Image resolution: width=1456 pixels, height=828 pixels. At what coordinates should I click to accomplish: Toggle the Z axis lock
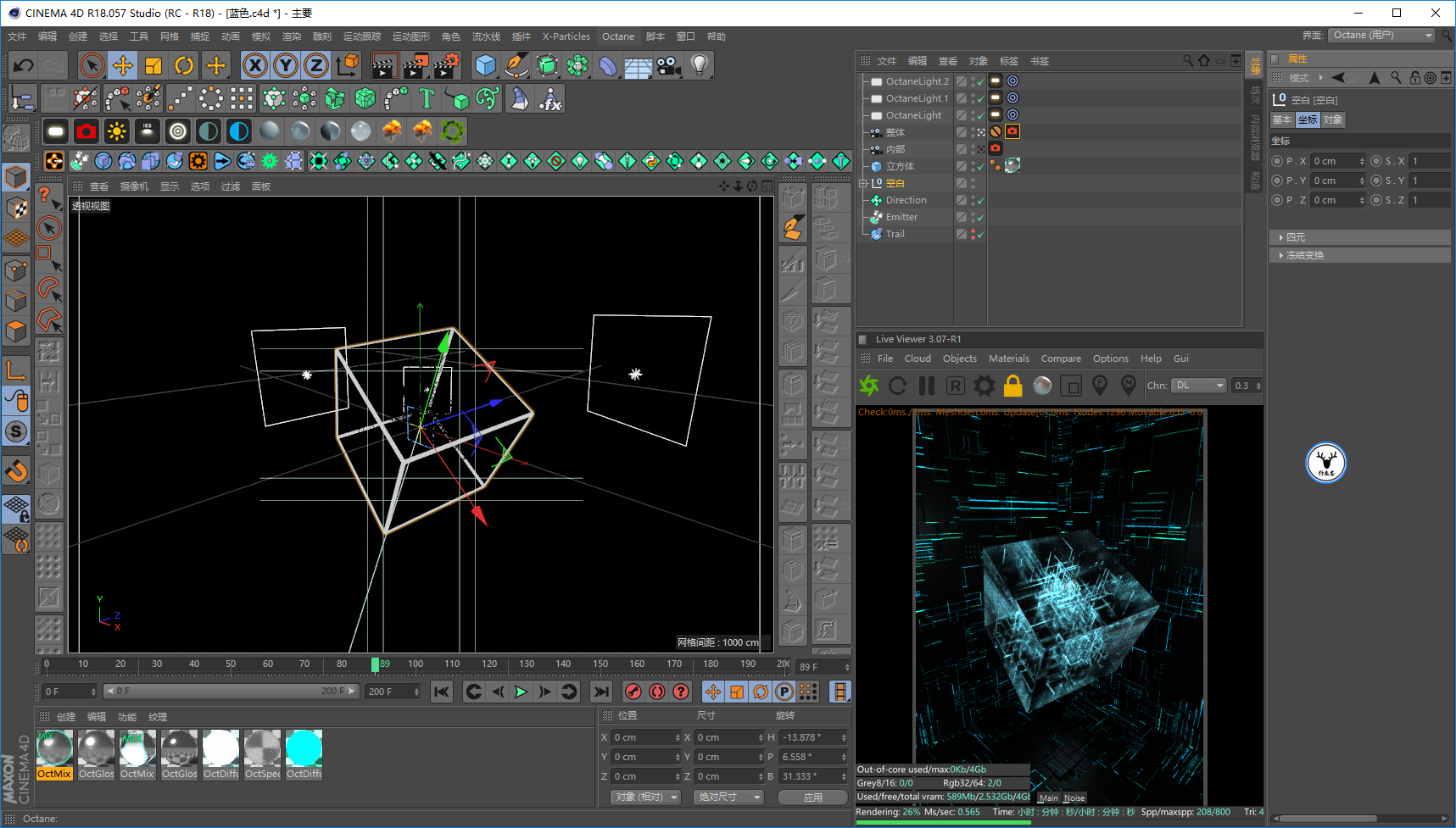point(316,65)
